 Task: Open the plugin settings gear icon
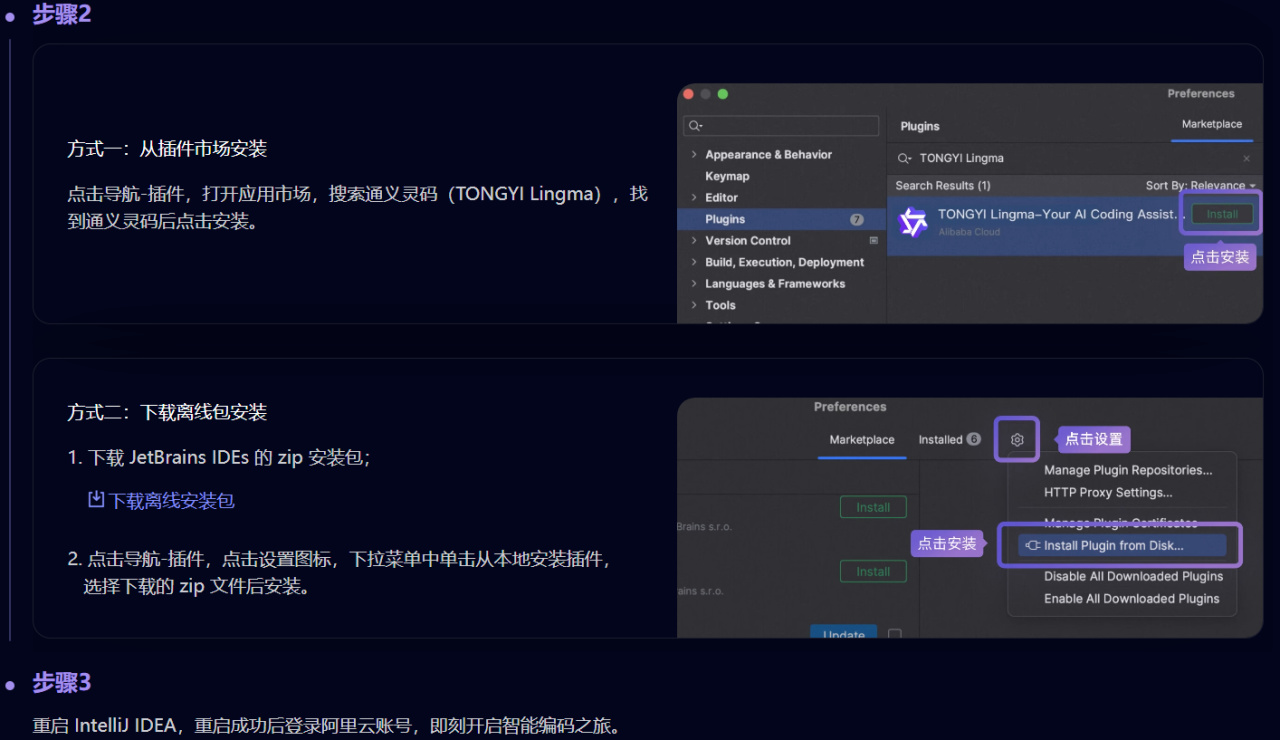coord(1017,440)
